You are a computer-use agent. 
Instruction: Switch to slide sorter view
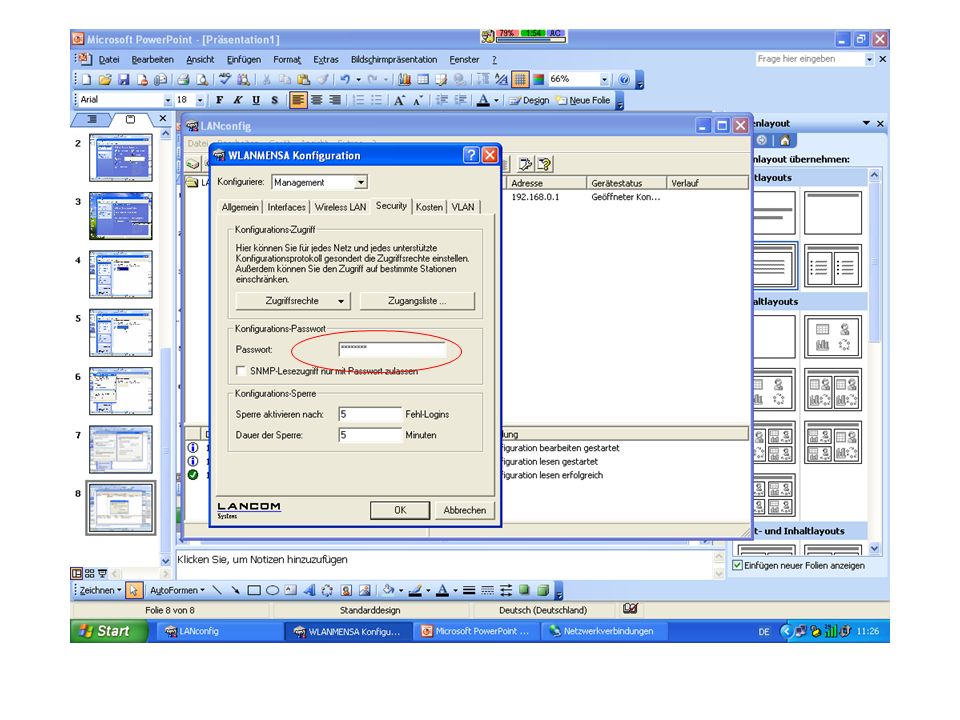[x=89, y=574]
